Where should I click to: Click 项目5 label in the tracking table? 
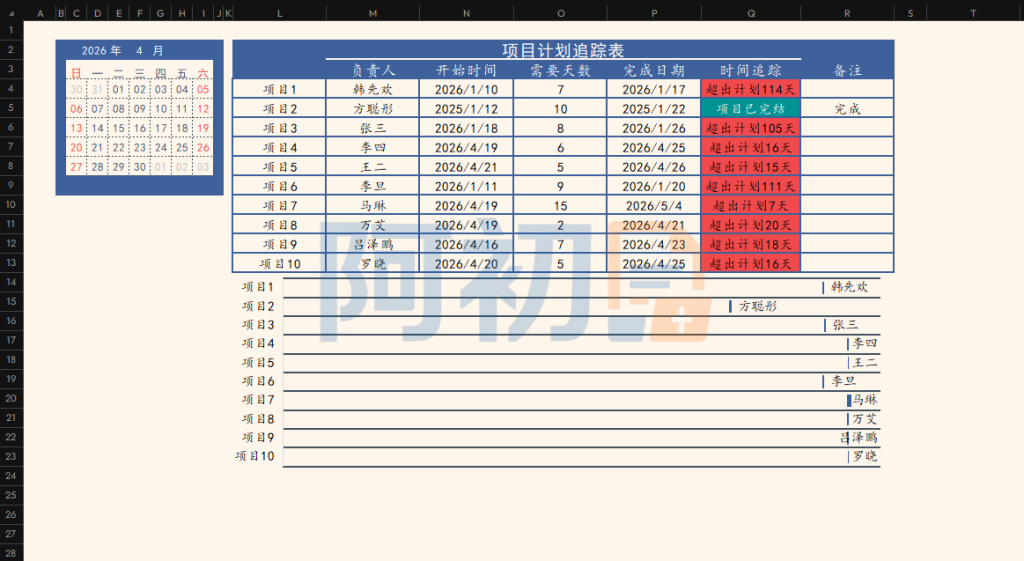click(280, 167)
